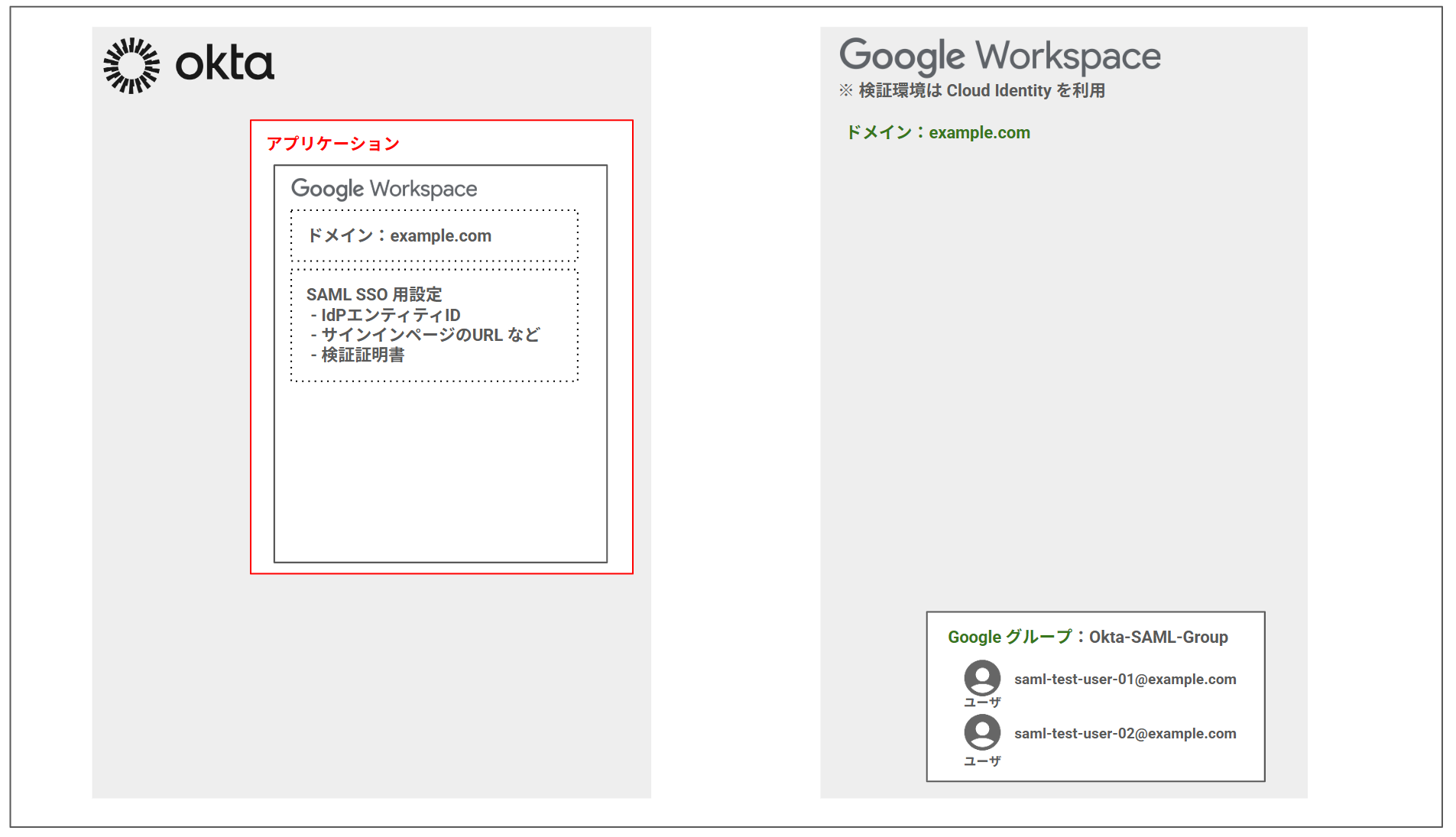1456x837 pixels.
Task: Select the Google Workspace logo on the right panel
Action: click(1000, 56)
